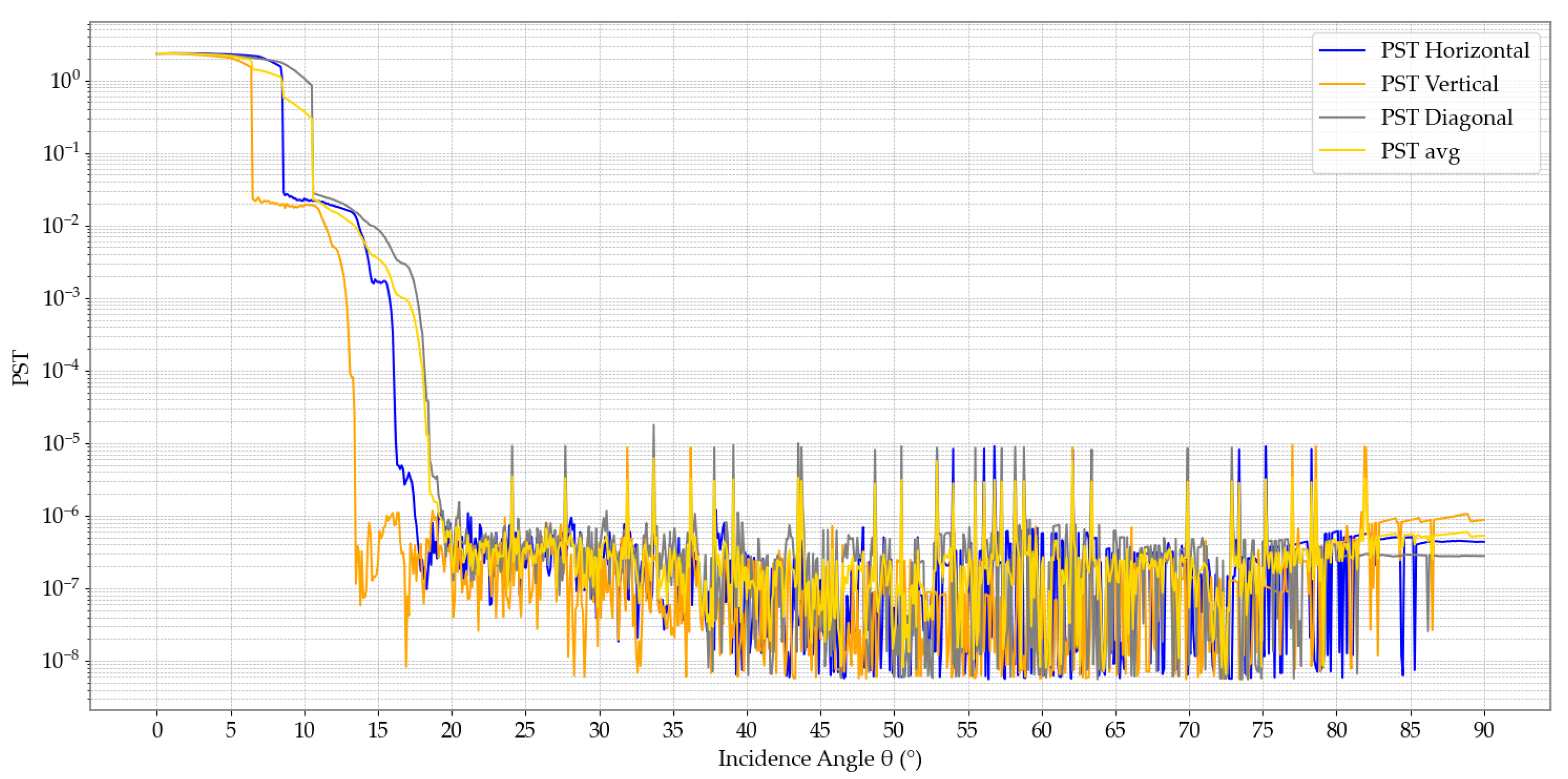Click the x-axis tick label 10
Screen dimensions: 1568x779
coord(304,729)
